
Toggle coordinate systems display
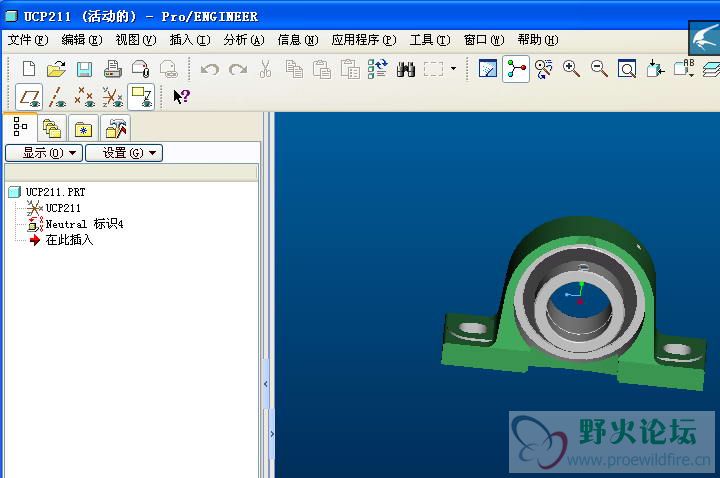[112, 97]
